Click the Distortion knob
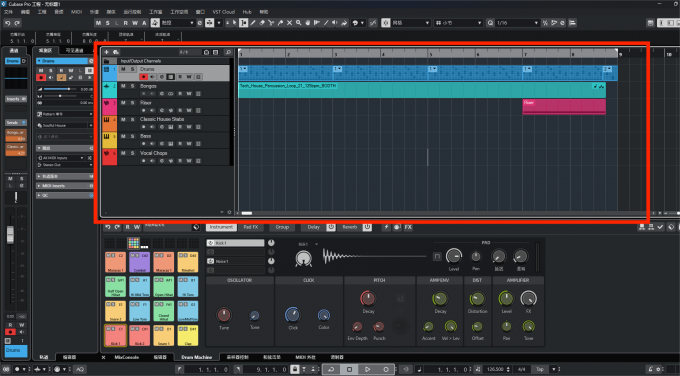Screen dimensions: 680x376 point(477,299)
